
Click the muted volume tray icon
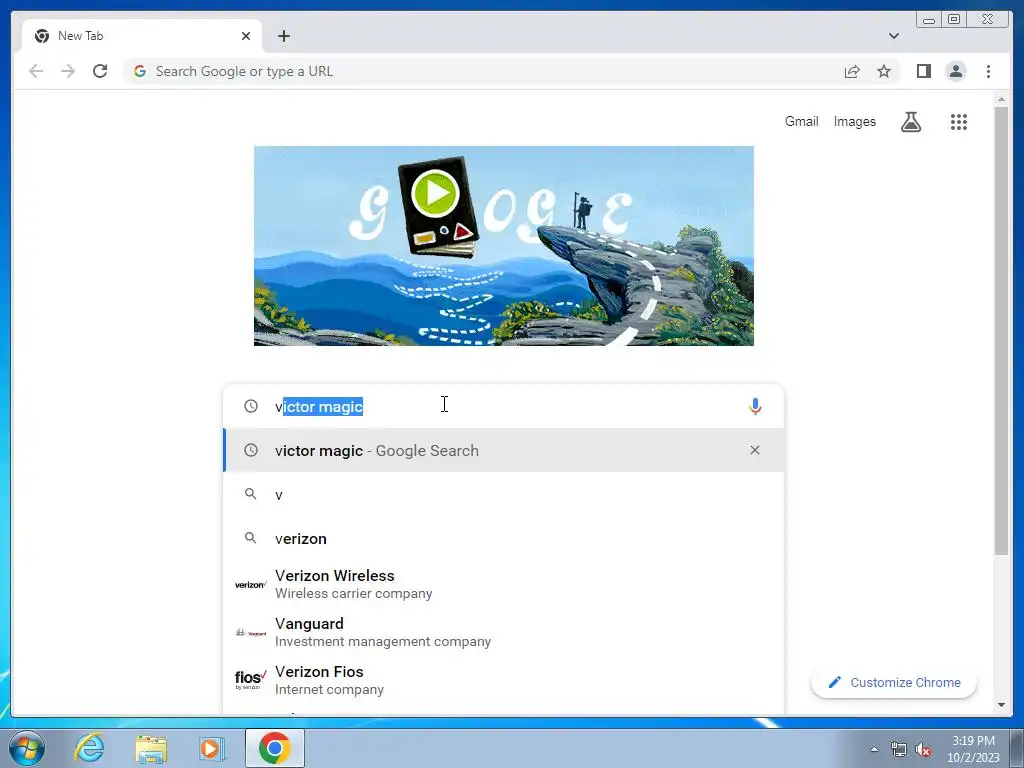[923, 750]
